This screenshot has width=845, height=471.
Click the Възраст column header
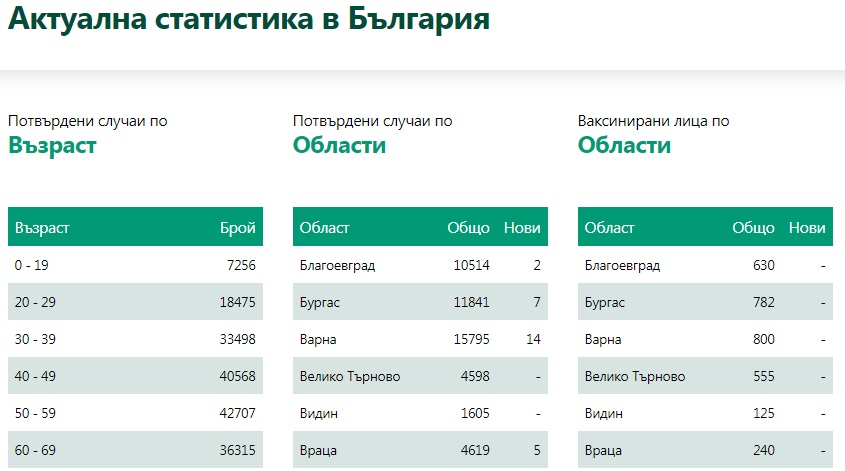[x=42, y=227]
